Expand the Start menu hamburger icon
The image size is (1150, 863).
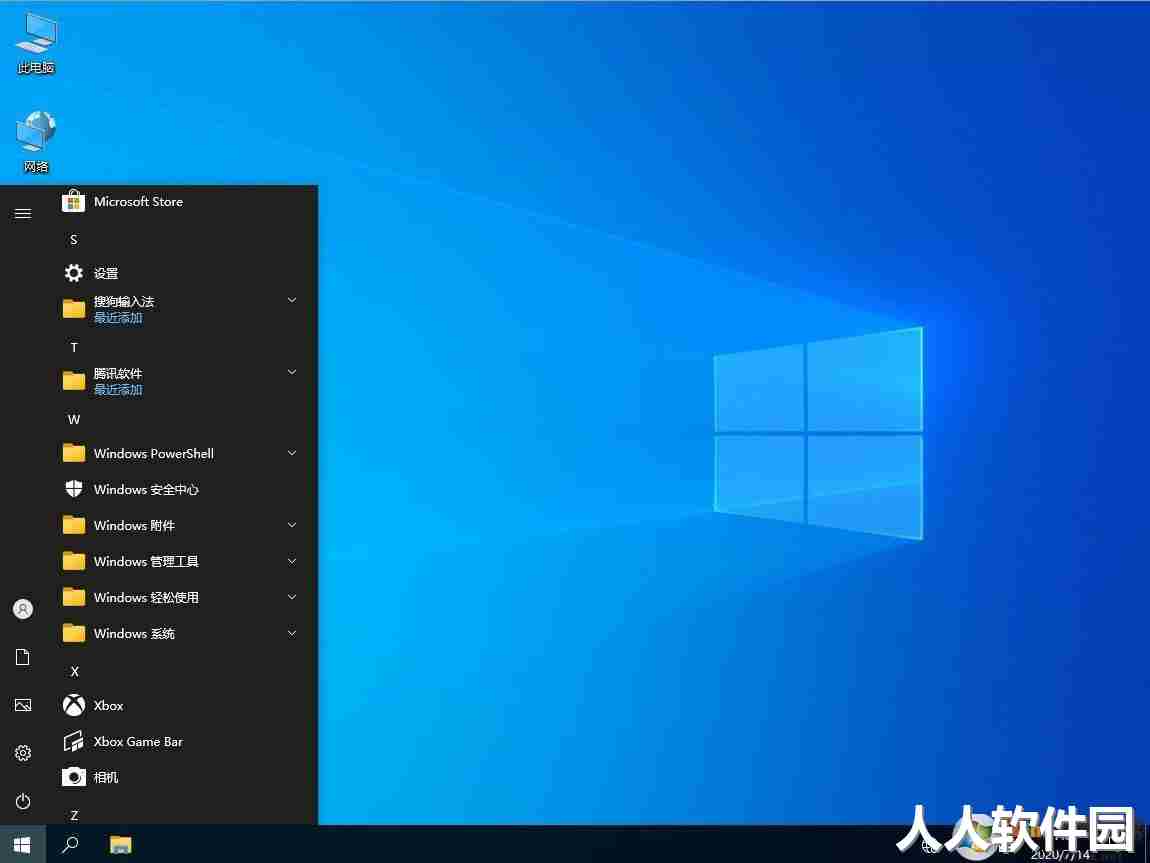[x=23, y=214]
